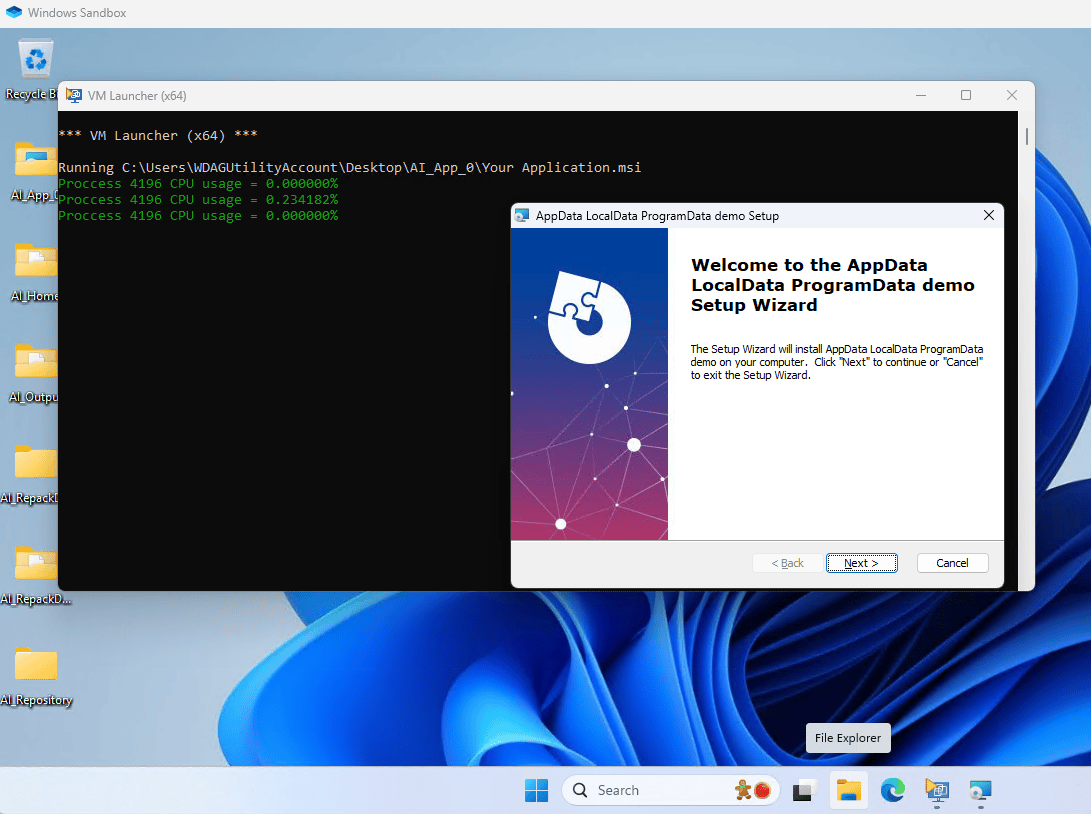Click the VM Launcher window title icon
This screenshot has width=1091, height=814.
click(74, 96)
